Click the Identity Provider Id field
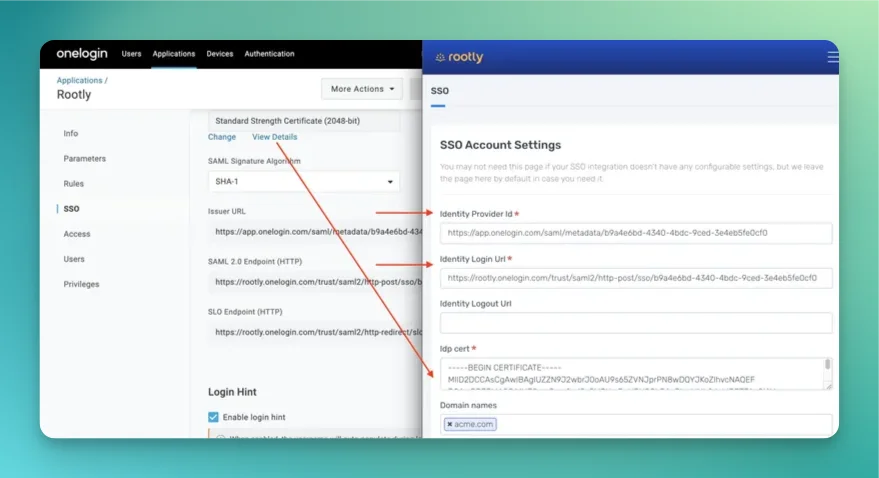 (636, 233)
